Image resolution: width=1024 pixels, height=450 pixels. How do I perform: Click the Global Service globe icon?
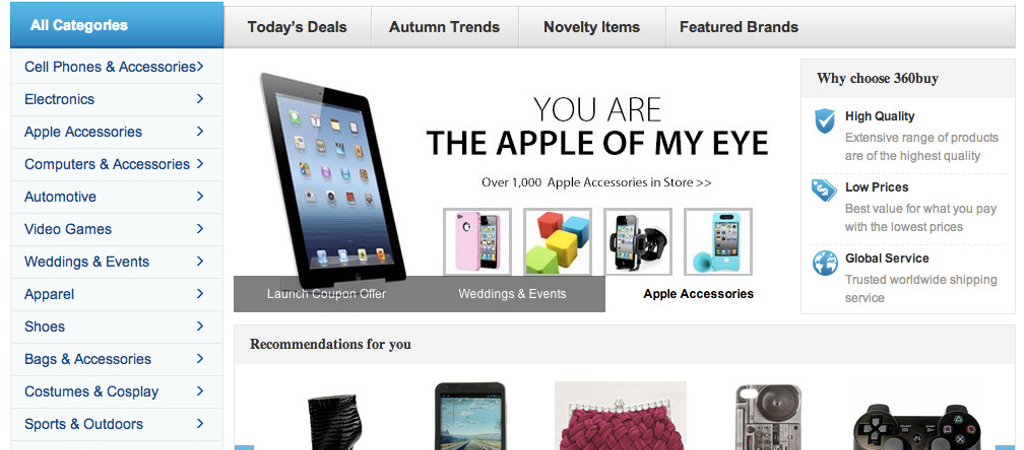tap(825, 263)
